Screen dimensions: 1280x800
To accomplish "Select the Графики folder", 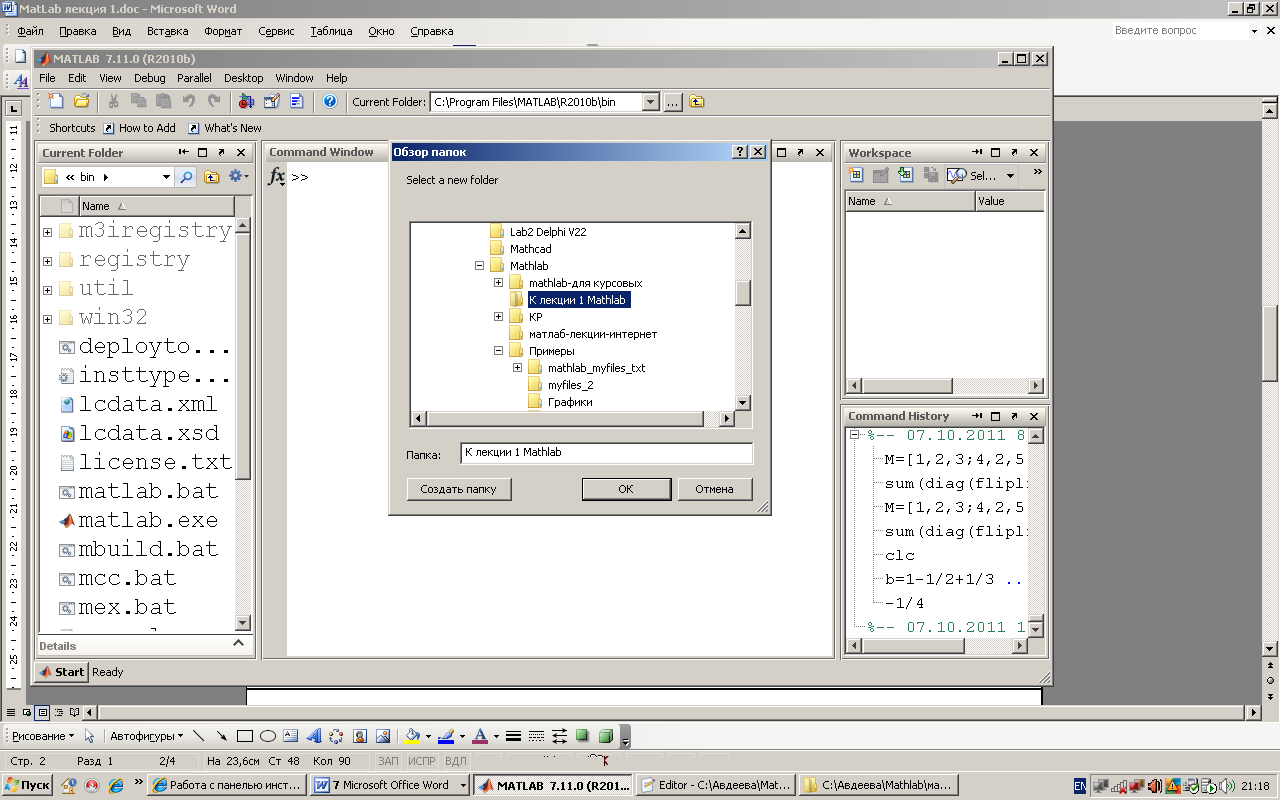I will click(x=570, y=402).
